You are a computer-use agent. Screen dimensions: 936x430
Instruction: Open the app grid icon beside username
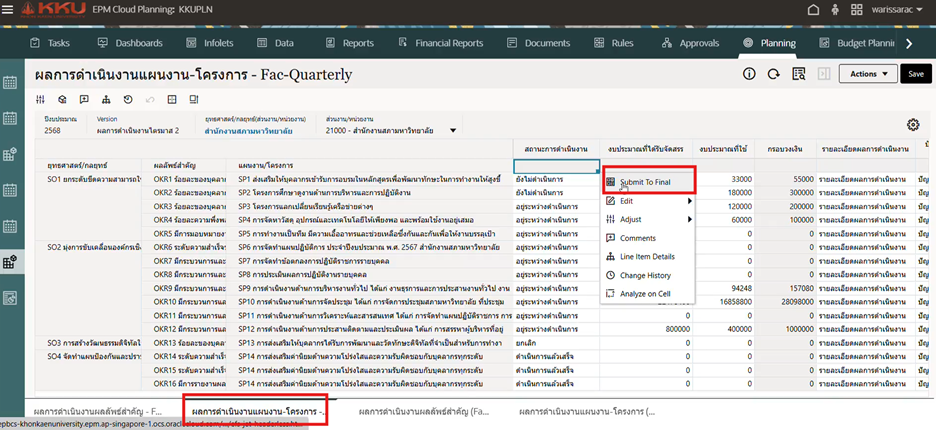857,10
